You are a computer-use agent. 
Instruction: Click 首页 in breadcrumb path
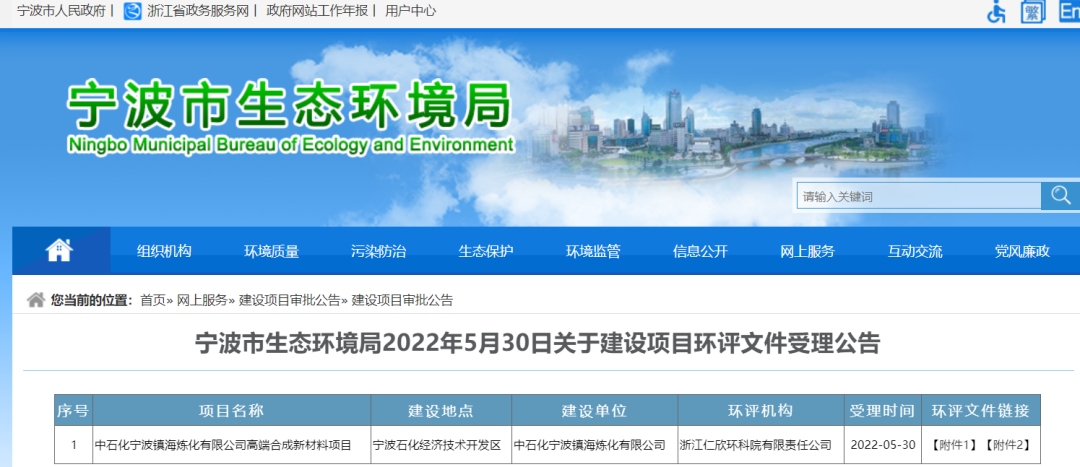153,300
